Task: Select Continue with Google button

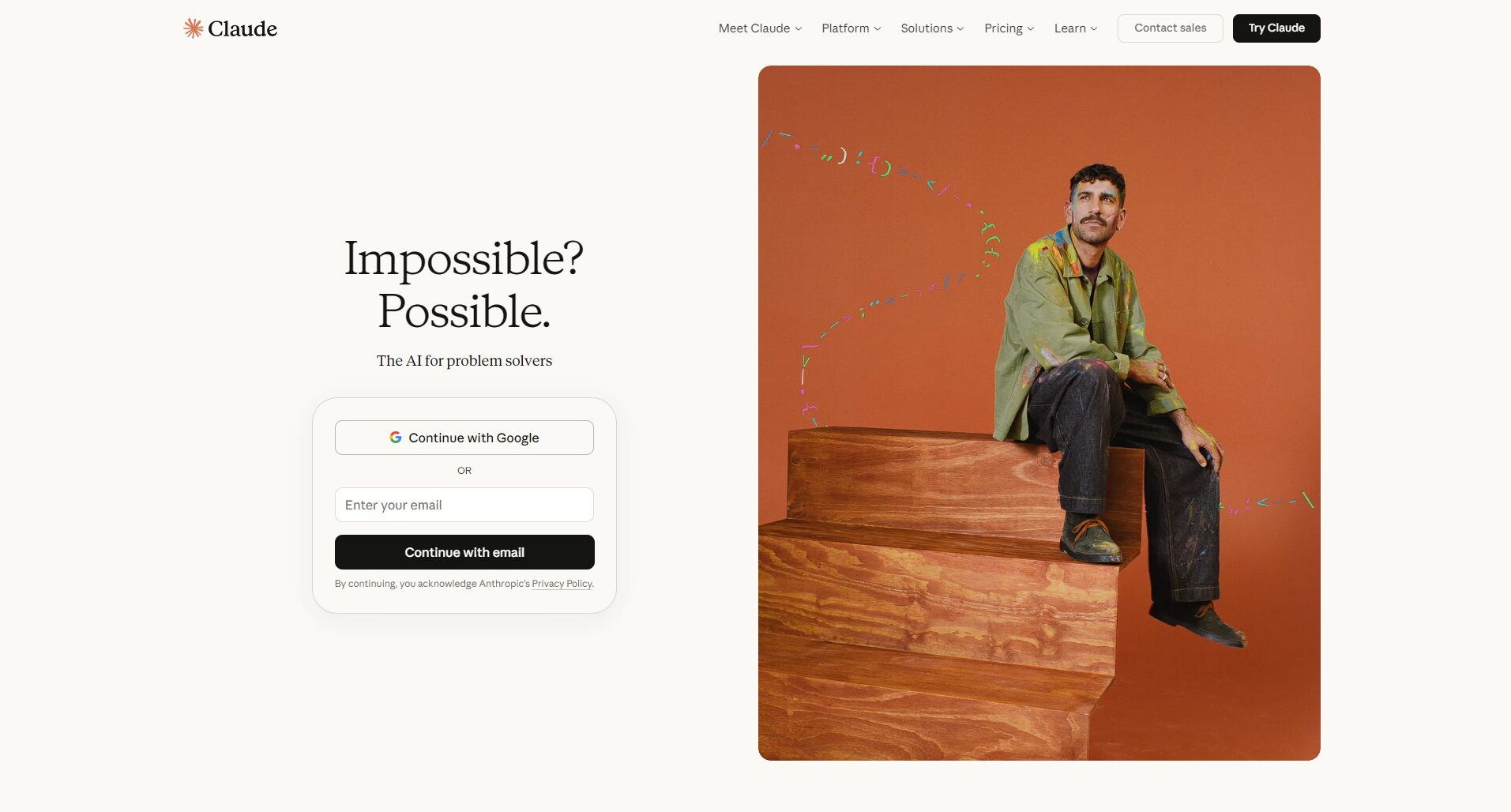Action: pyautogui.click(x=464, y=438)
